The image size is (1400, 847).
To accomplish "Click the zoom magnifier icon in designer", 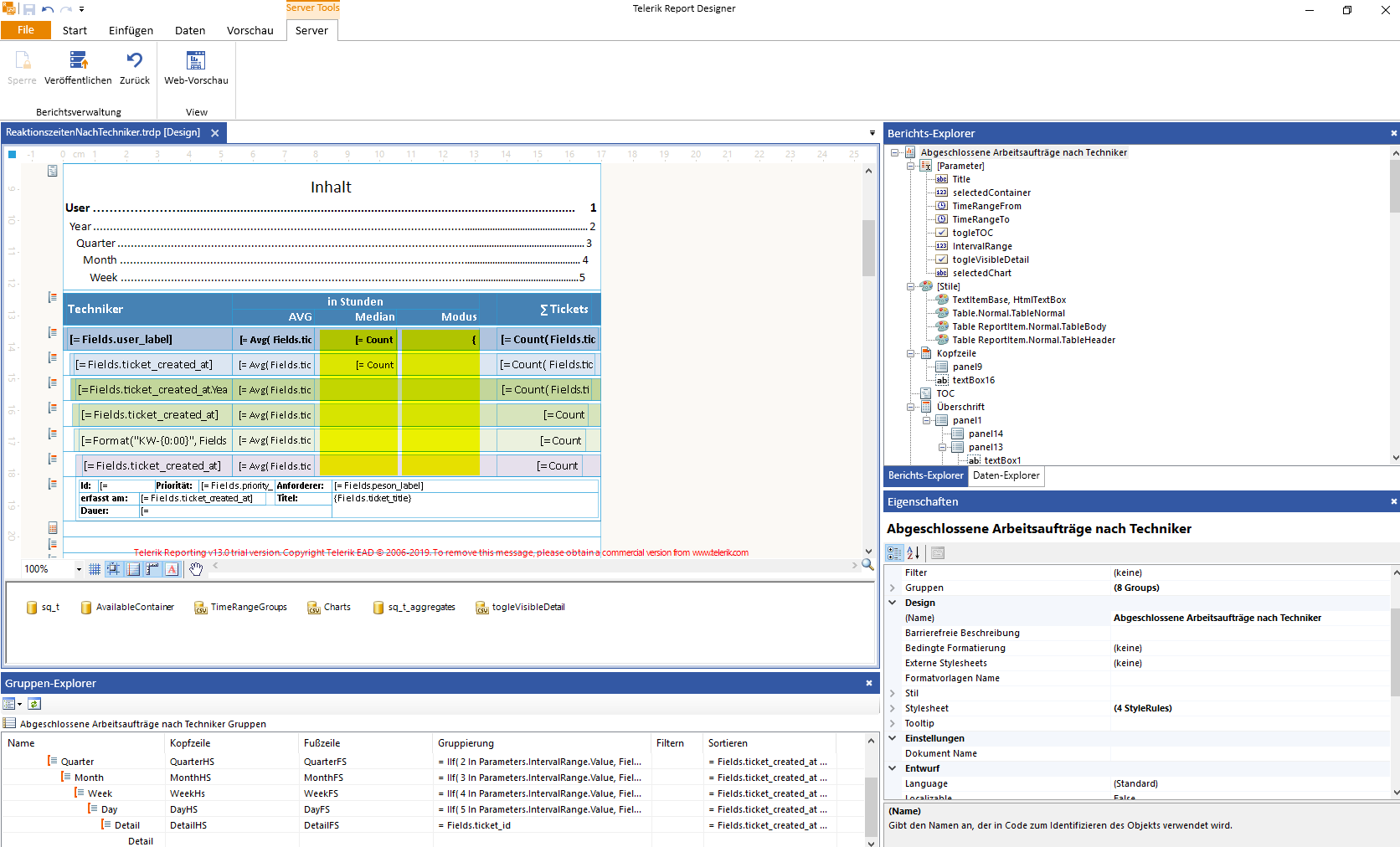I will click(867, 566).
